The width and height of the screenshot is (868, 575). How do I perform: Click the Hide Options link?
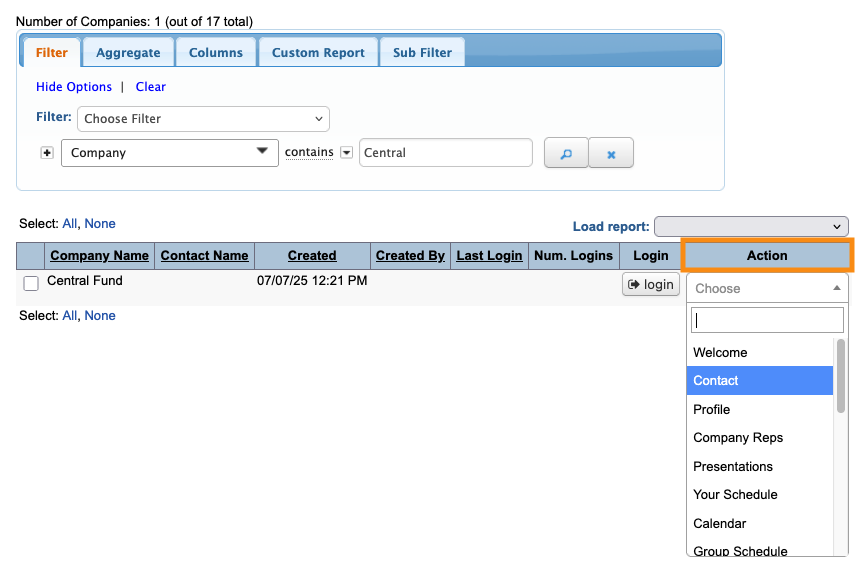tap(75, 87)
